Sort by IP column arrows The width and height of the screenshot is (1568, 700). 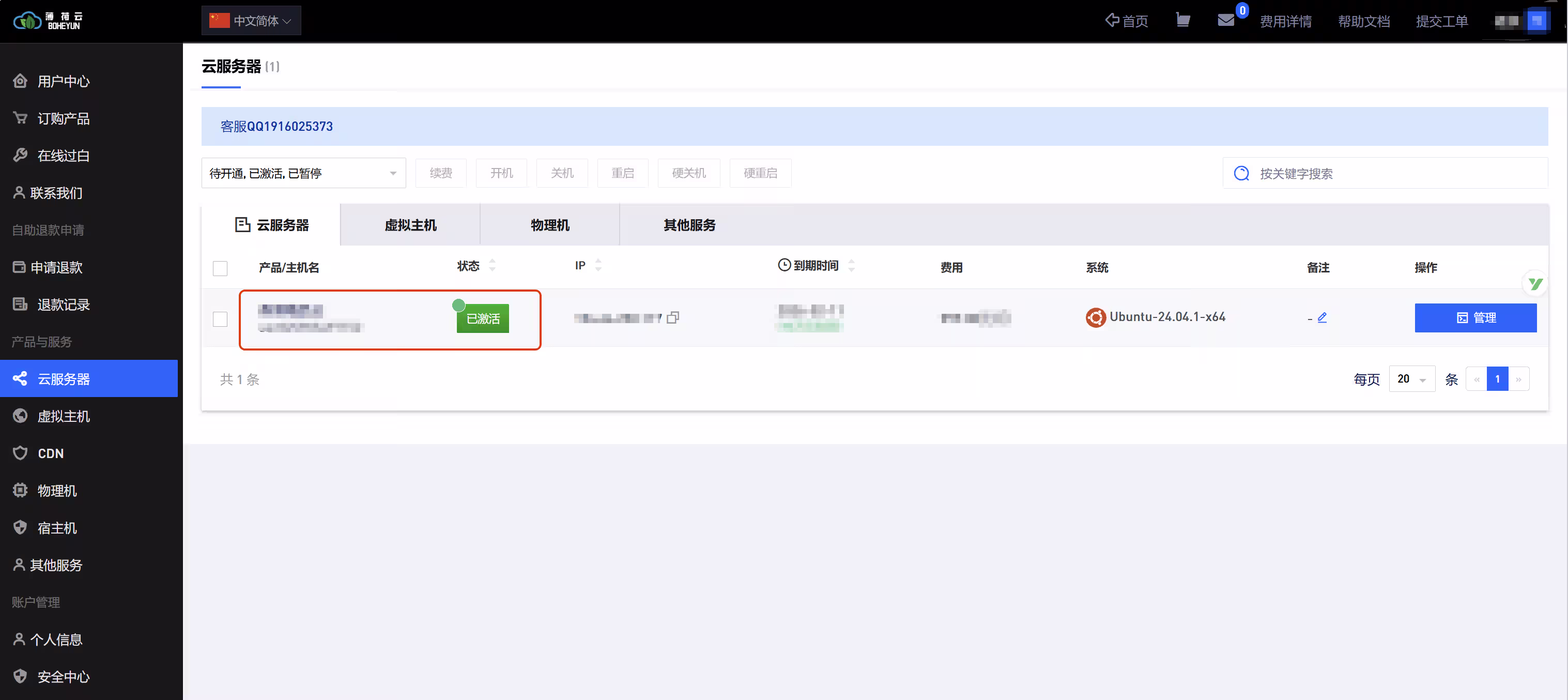coord(598,265)
